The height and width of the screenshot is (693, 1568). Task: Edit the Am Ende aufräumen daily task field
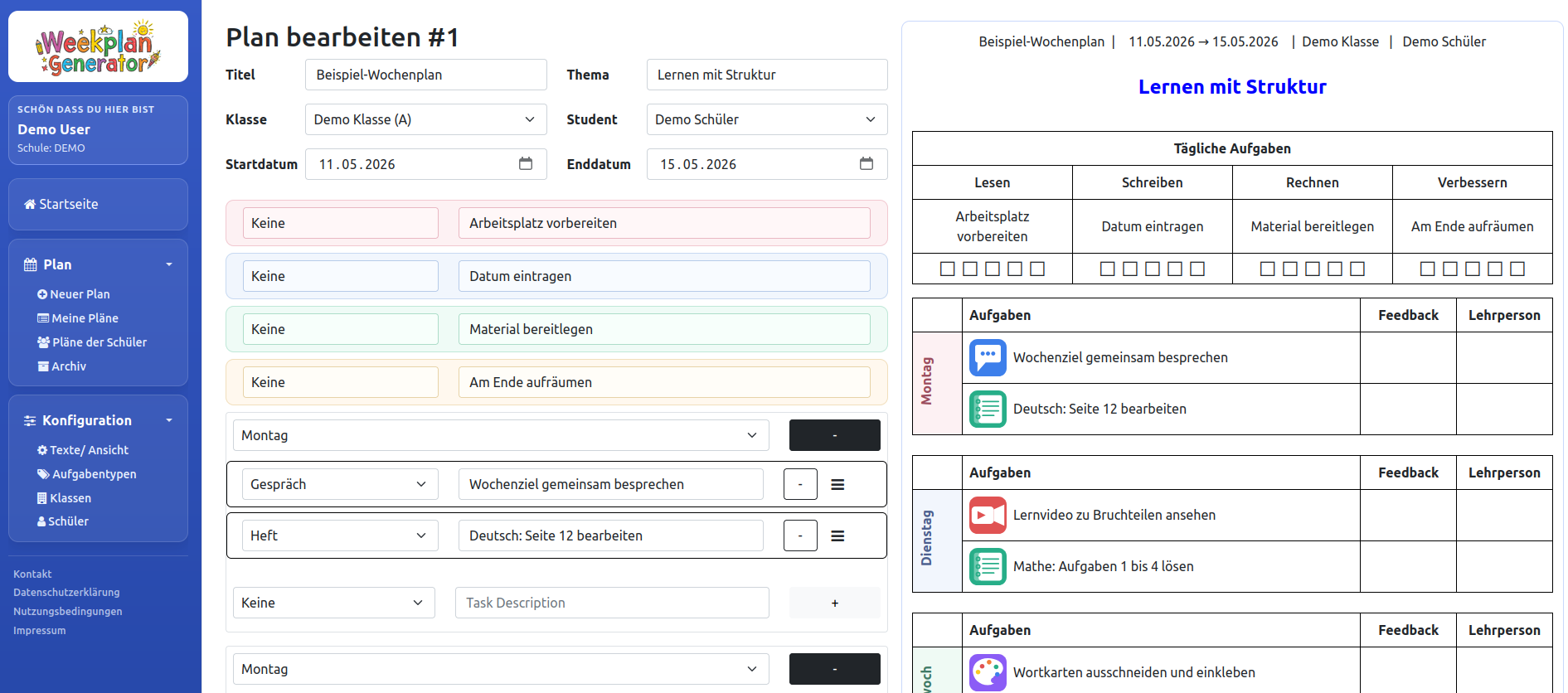pos(664,382)
